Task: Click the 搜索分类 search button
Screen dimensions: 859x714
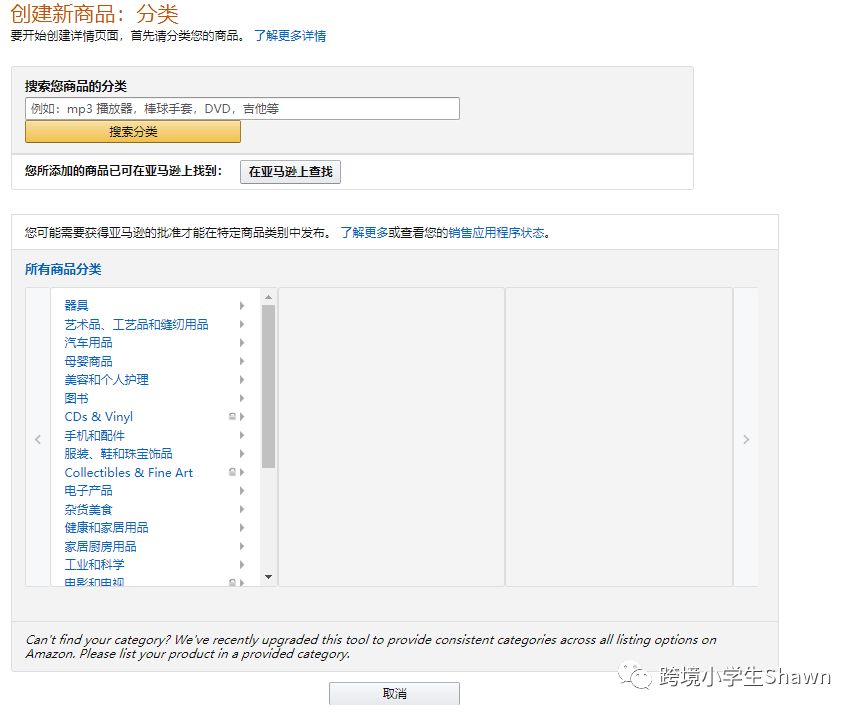Action: (133, 132)
